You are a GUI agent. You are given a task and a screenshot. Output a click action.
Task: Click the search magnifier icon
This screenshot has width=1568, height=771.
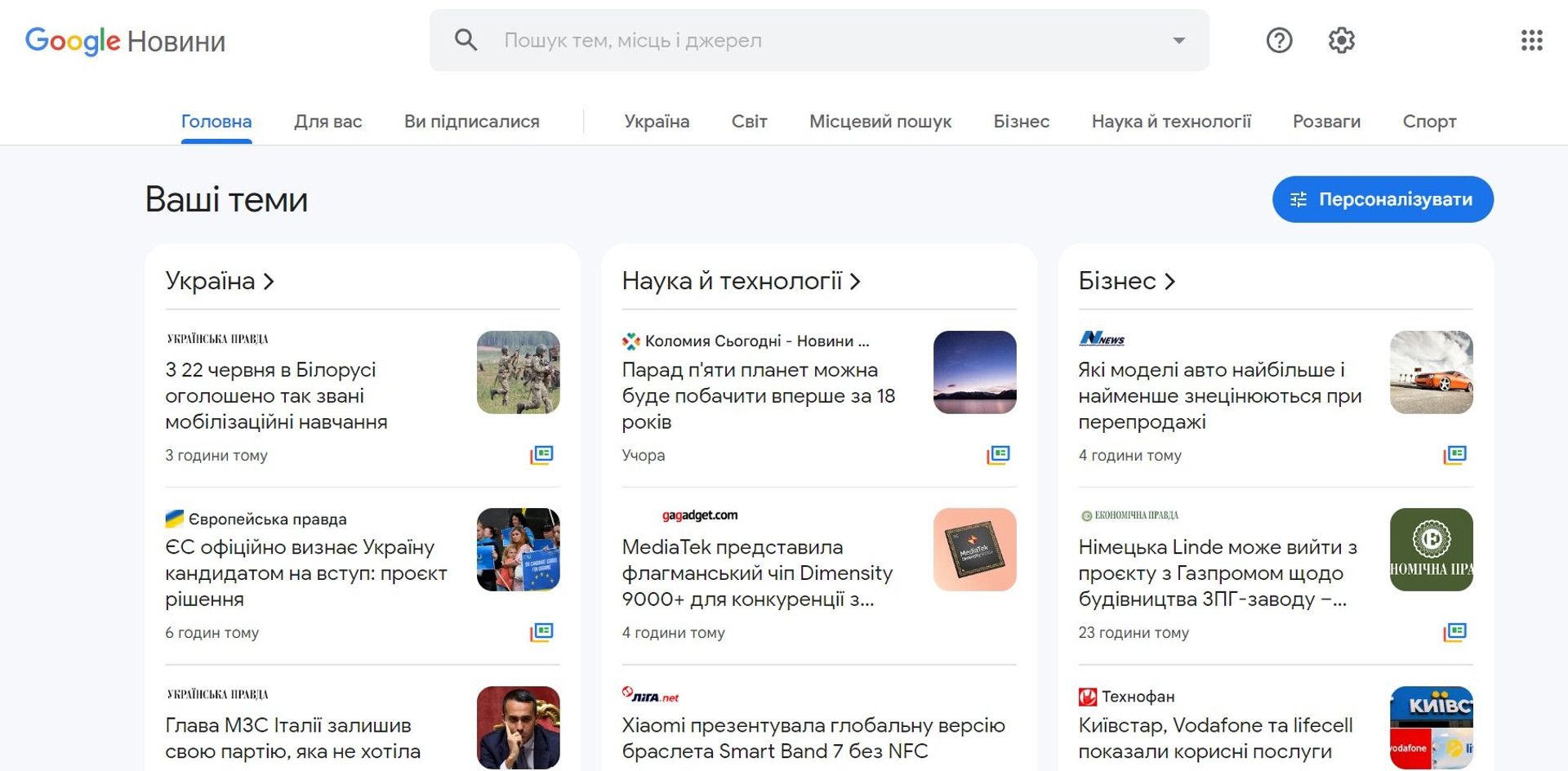(465, 40)
